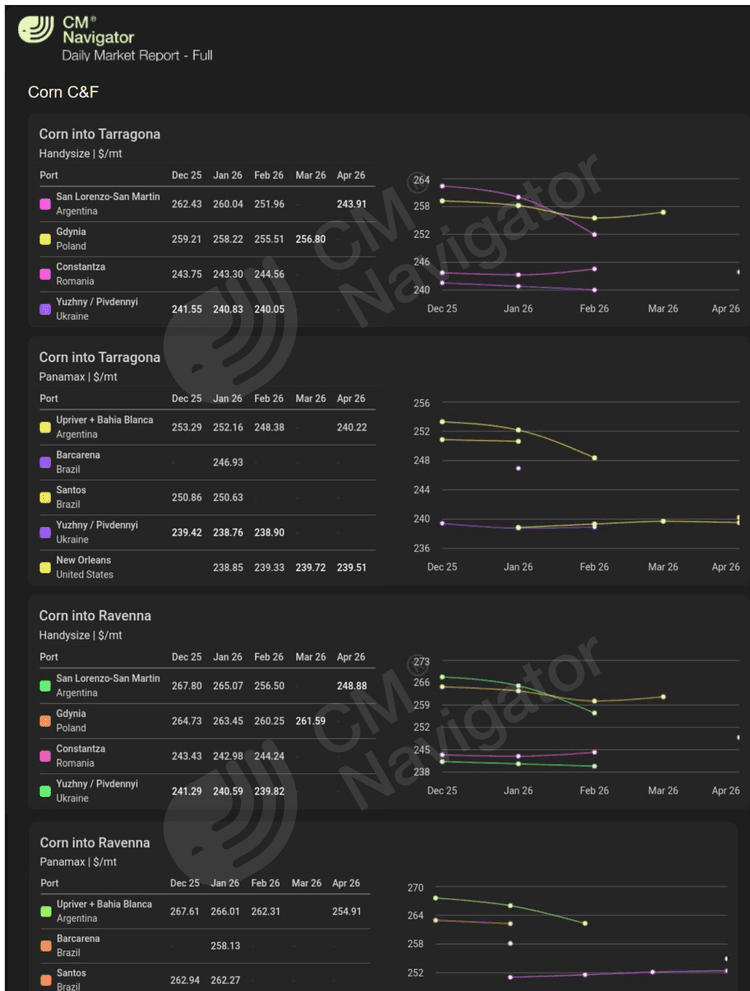Click isolated purple Jan 26 point in Tarragona Panamax chart

(518, 468)
